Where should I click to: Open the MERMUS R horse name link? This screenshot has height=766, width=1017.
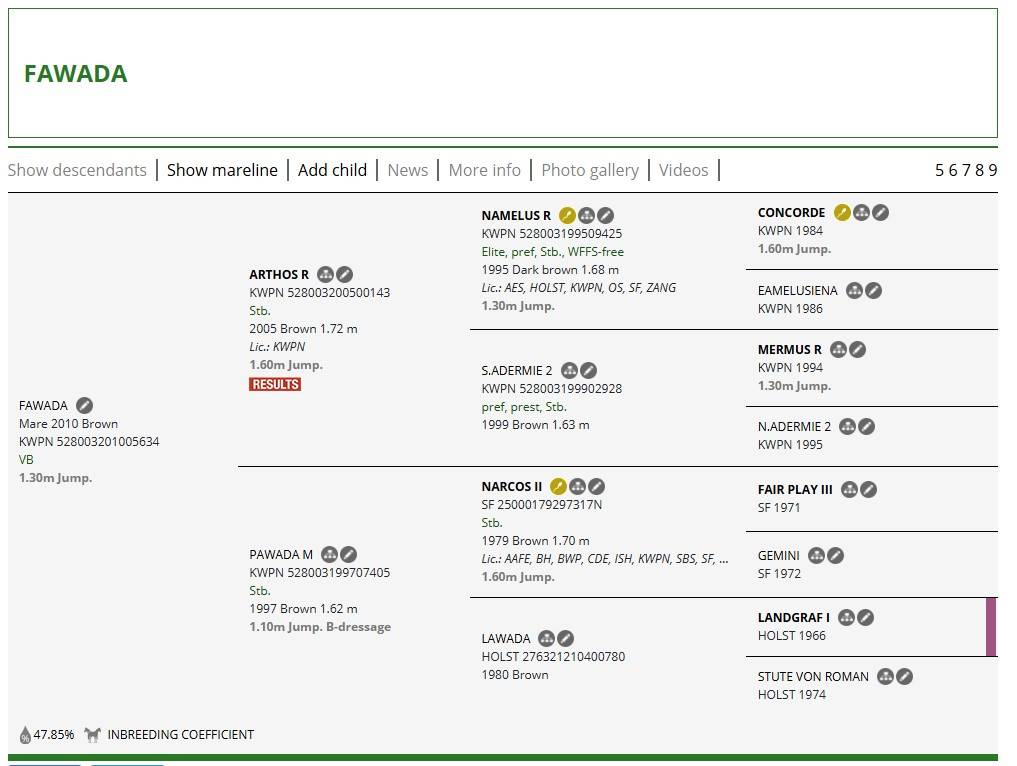(x=789, y=350)
